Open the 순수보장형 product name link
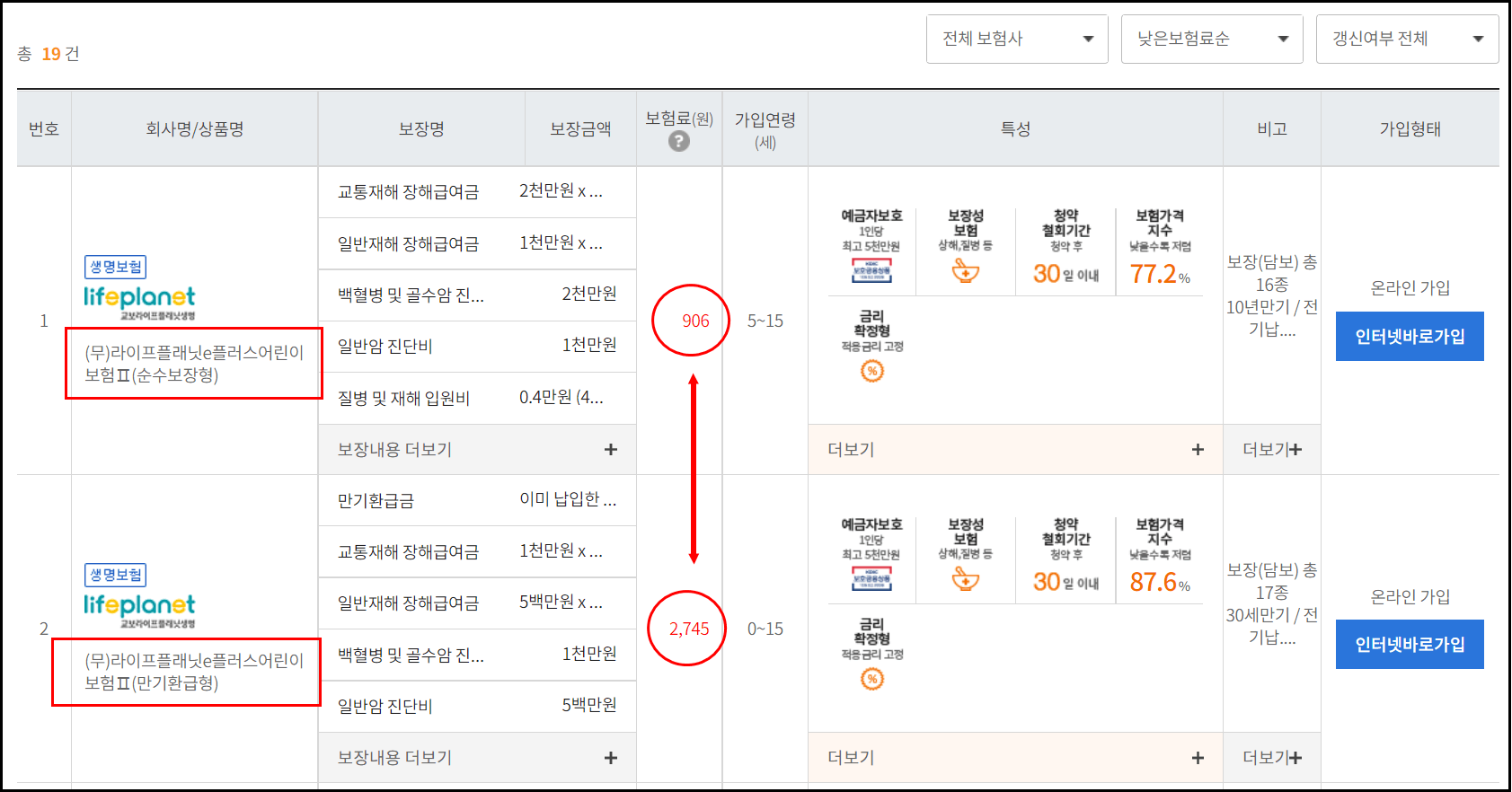Viewport: 1512px width, 792px height. pos(194,364)
